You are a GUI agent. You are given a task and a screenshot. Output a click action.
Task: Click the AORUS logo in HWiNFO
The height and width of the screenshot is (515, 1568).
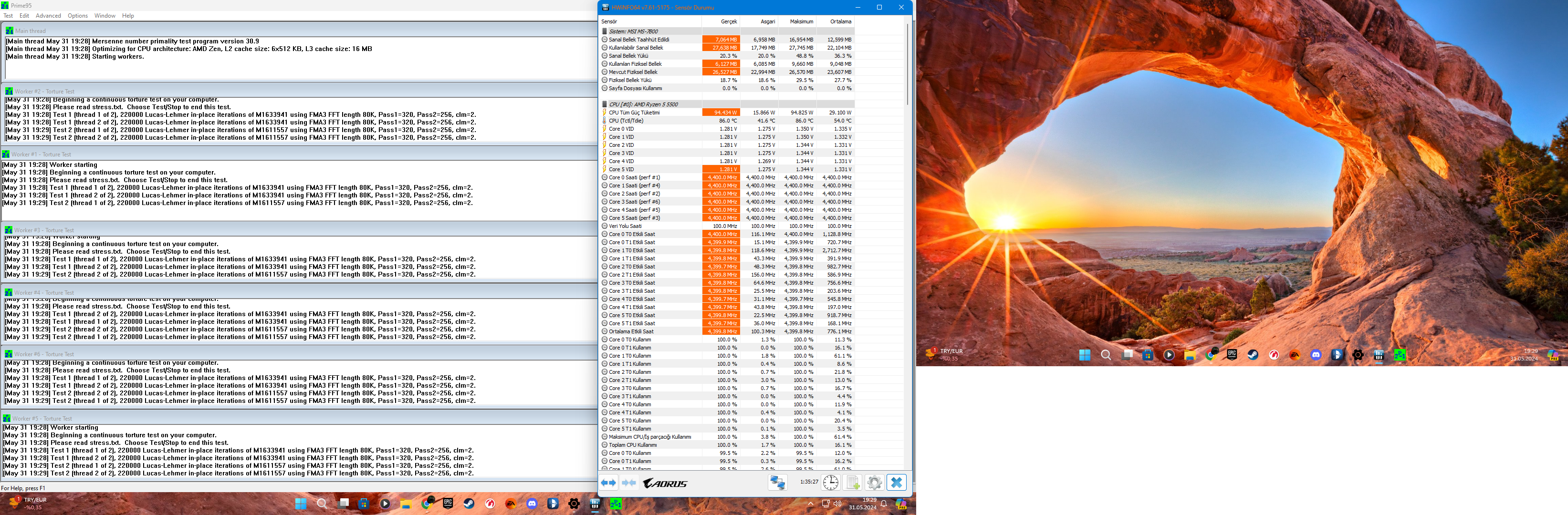pyautogui.click(x=665, y=484)
